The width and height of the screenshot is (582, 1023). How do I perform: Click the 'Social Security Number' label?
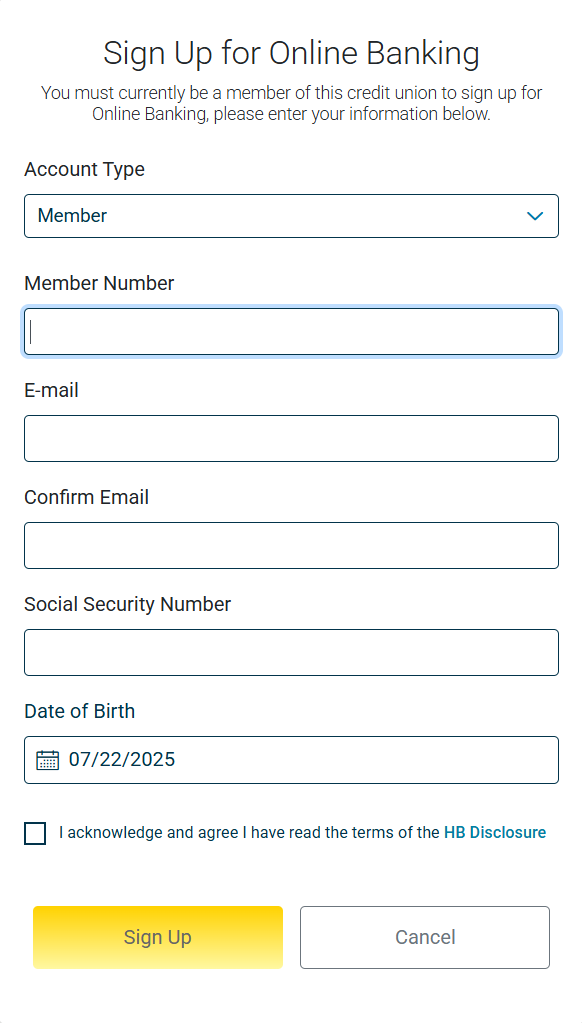click(x=127, y=604)
